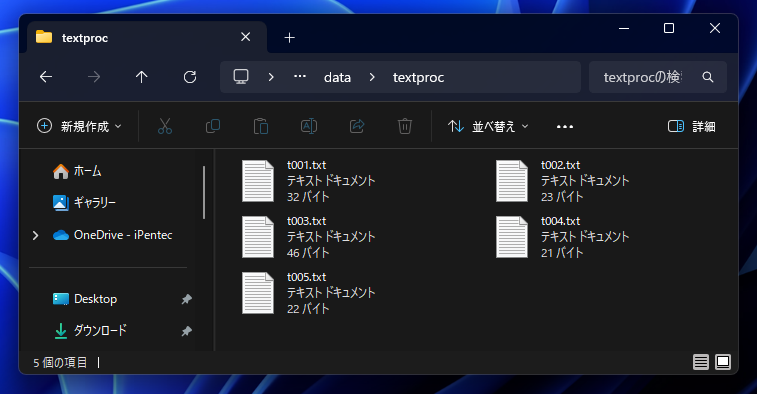The image size is (757, 394).
Task: Go back with the left arrow
Action: (x=46, y=77)
